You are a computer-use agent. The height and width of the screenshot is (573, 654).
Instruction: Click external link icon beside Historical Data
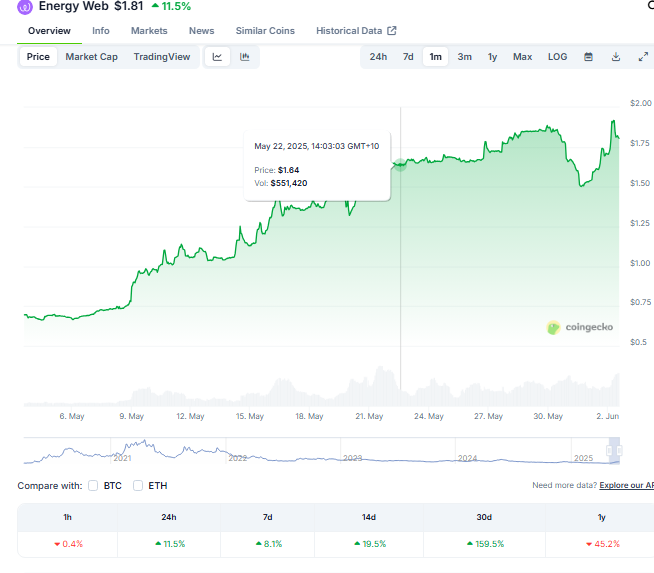point(392,30)
